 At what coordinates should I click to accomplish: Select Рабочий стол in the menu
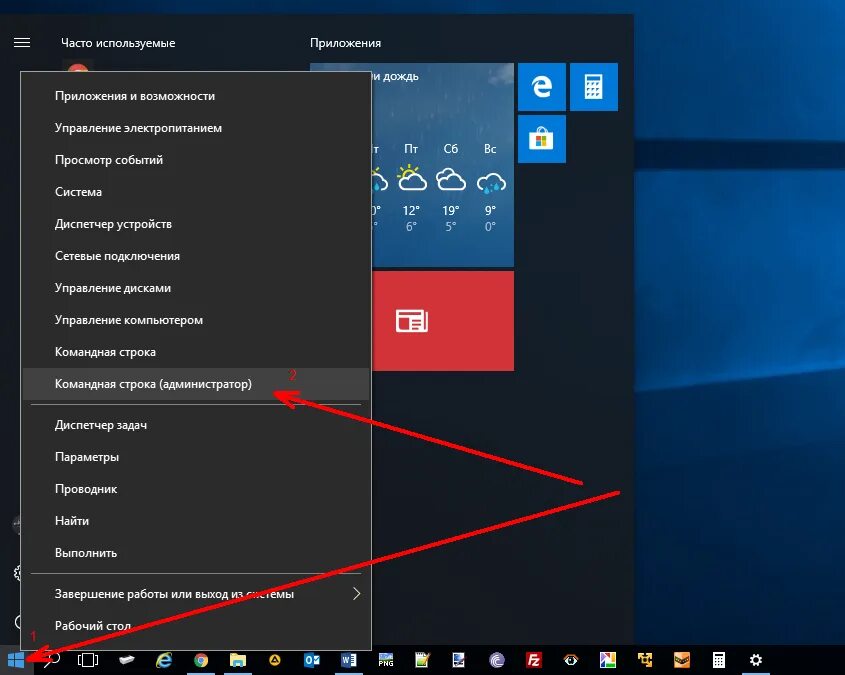pyautogui.click(x=196, y=626)
